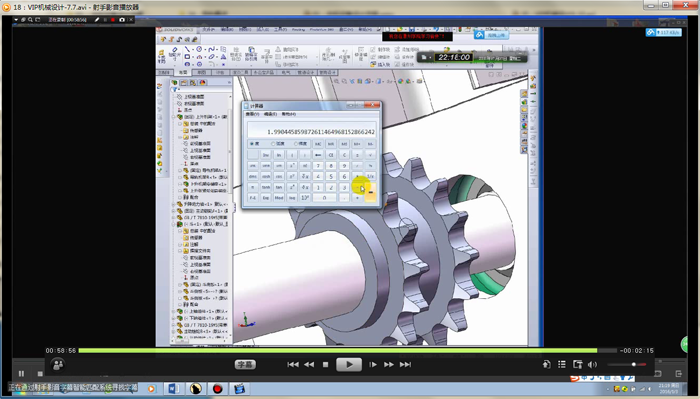Viewport: 700px width, 399px height.
Task: Open Word from the Windows taskbar
Action: point(173,389)
